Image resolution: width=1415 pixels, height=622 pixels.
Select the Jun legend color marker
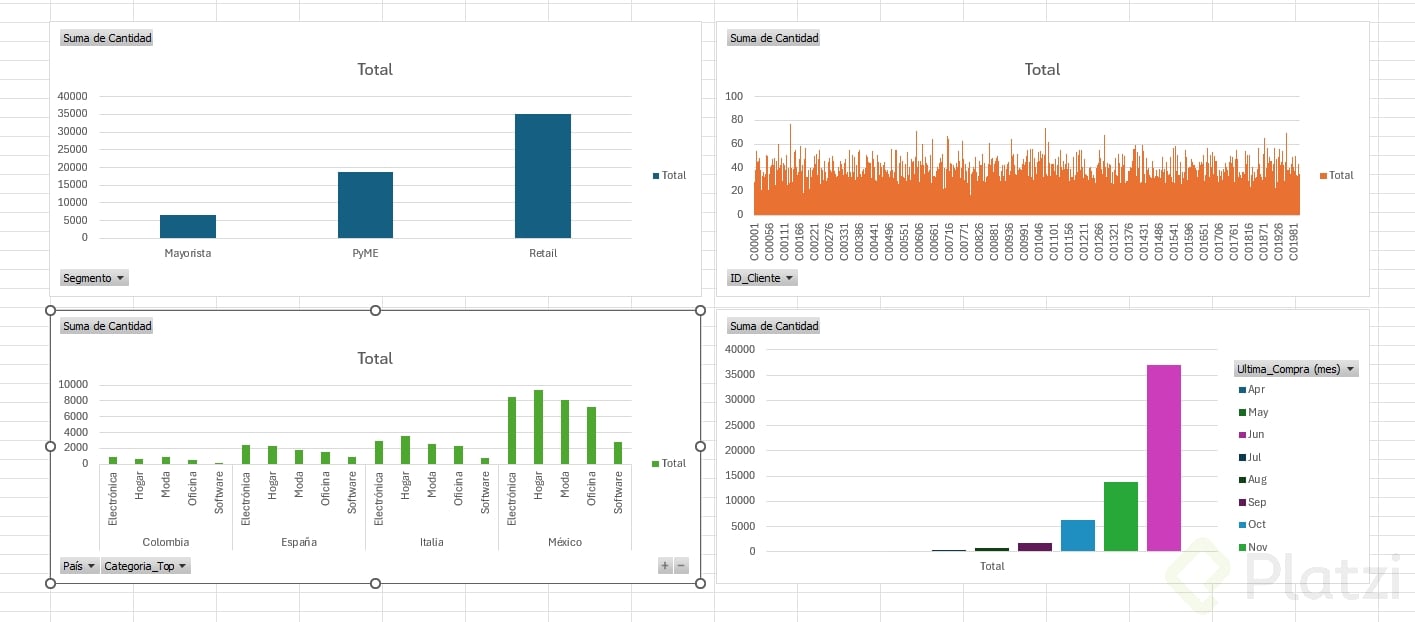(1242, 435)
